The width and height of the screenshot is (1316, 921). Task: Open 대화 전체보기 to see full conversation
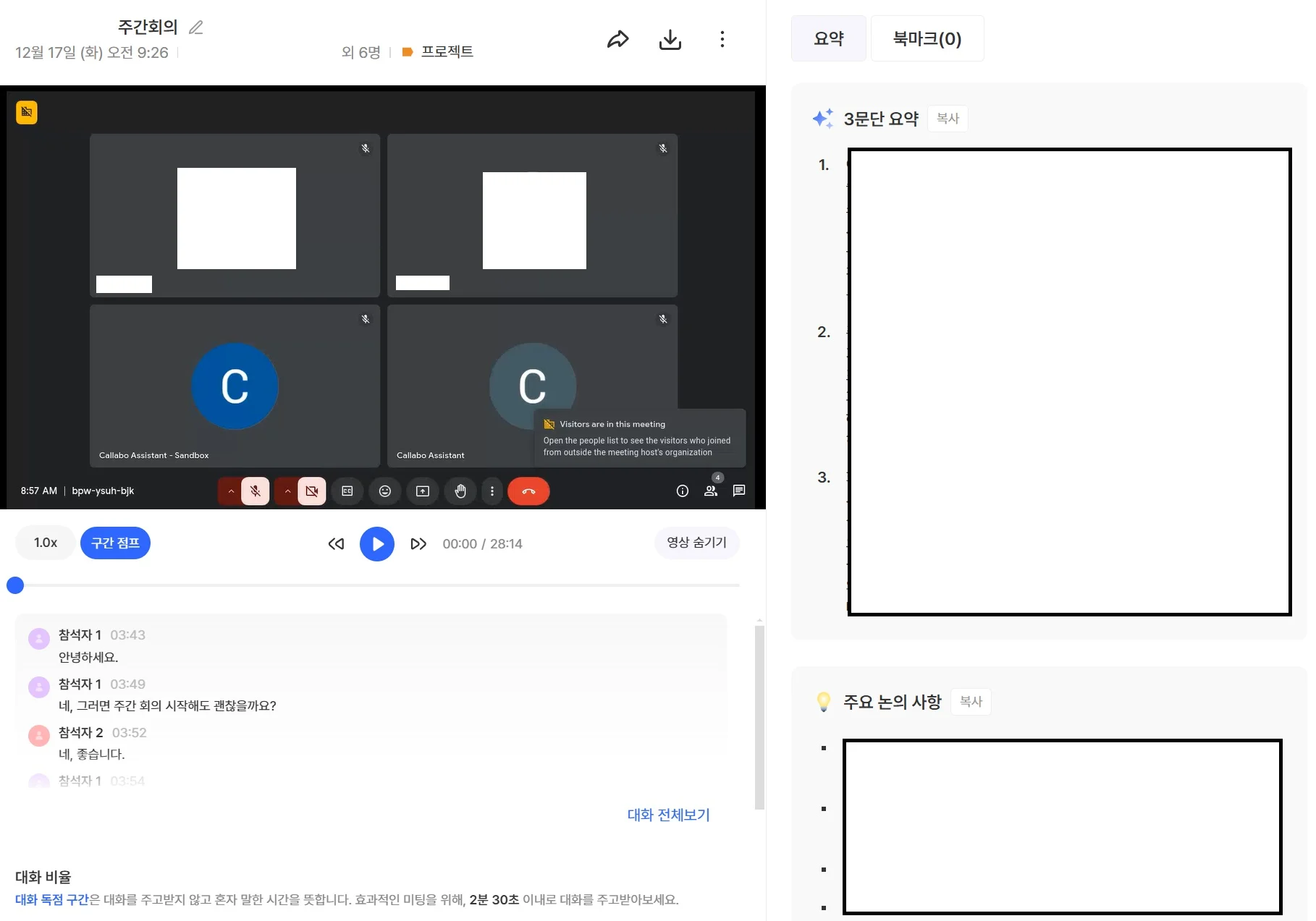[667, 815]
